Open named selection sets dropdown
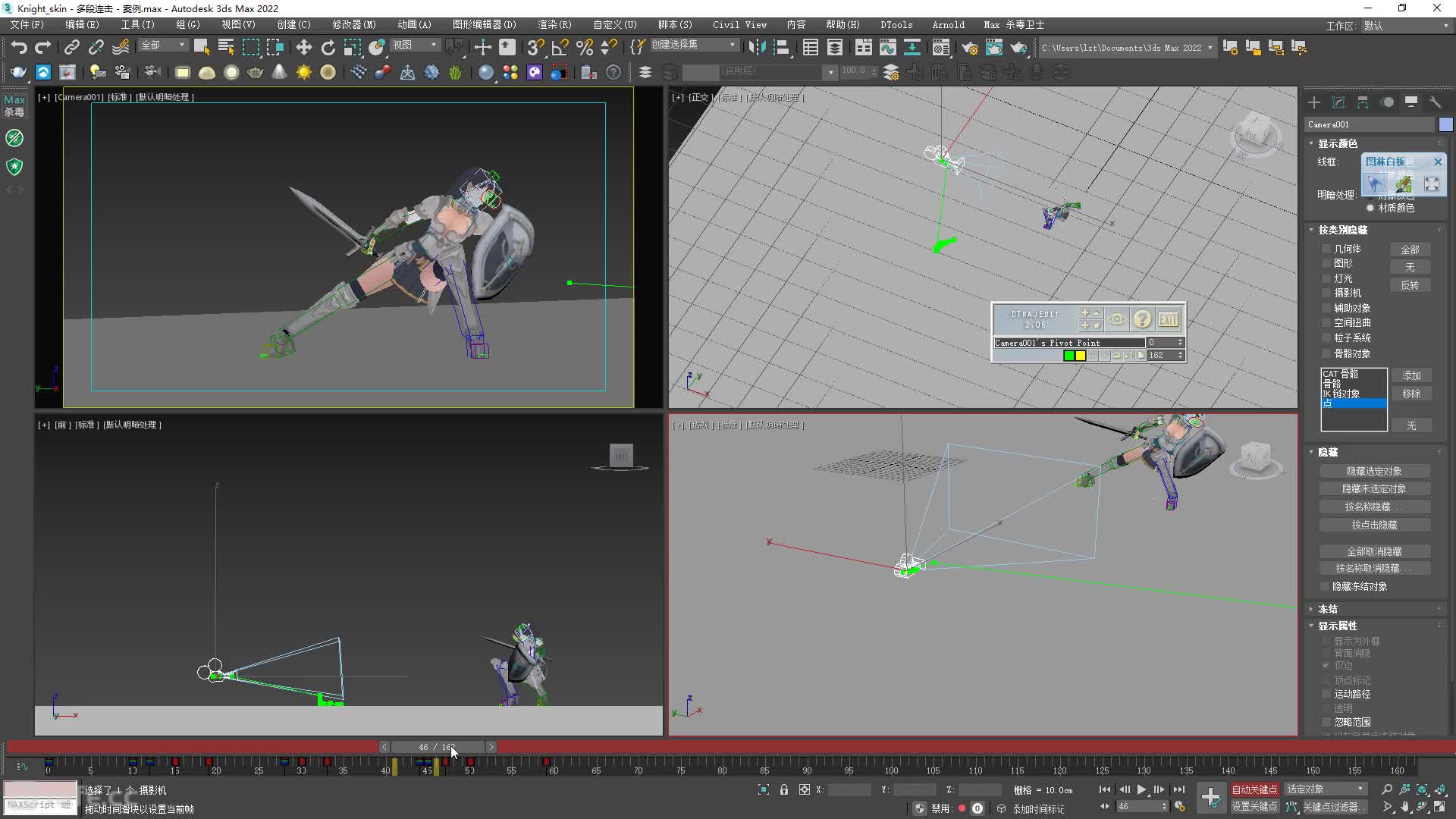The image size is (1456, 819). [694, 45]
